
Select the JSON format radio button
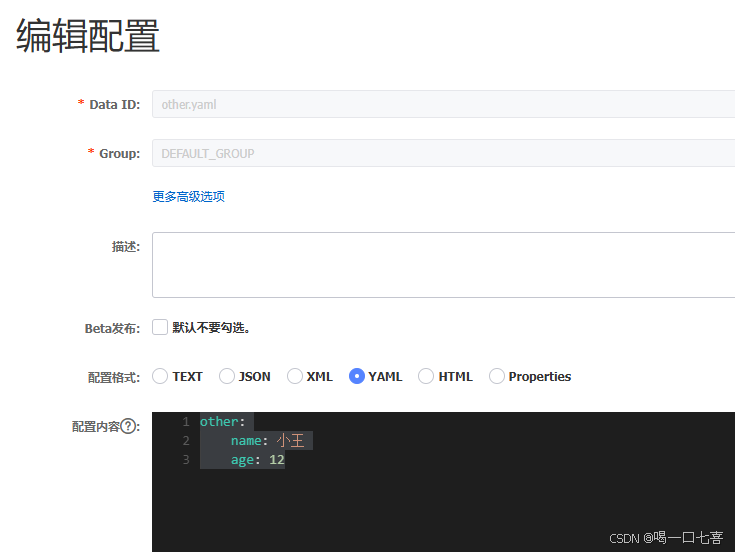point(227,376)
